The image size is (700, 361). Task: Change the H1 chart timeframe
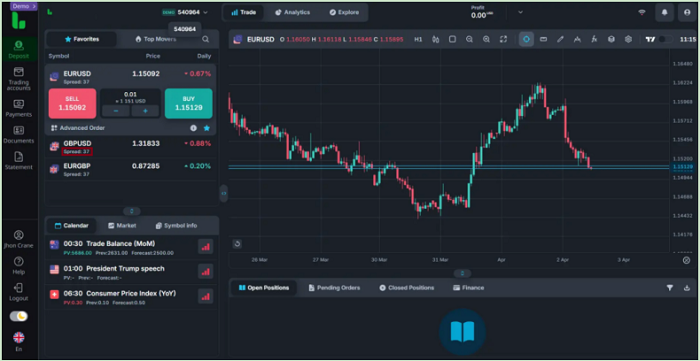click(x=418, y=39)
